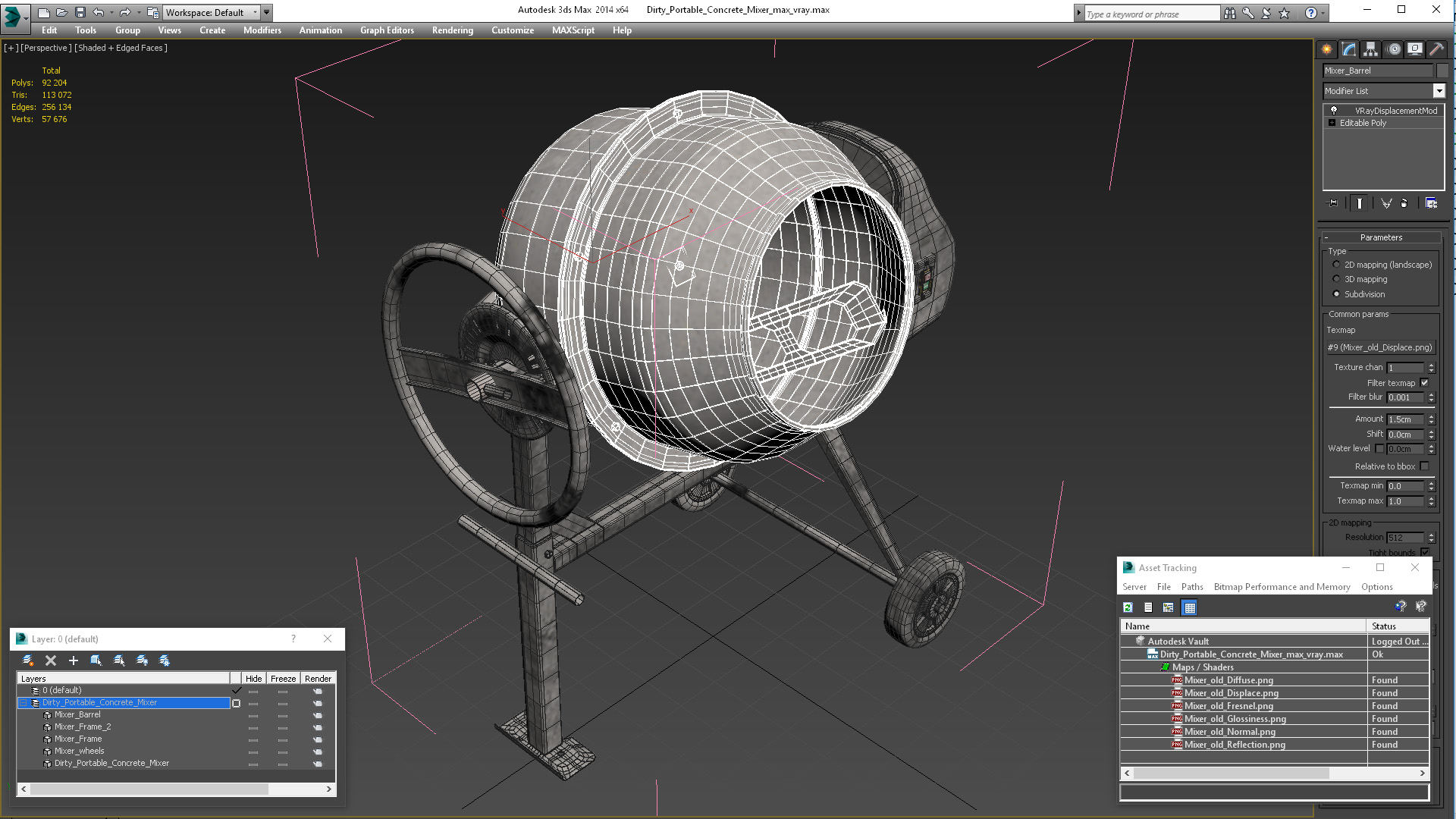Click Create New Layer icon in Layer dialog
The image size is (1456, 819).
coord(28,661)
